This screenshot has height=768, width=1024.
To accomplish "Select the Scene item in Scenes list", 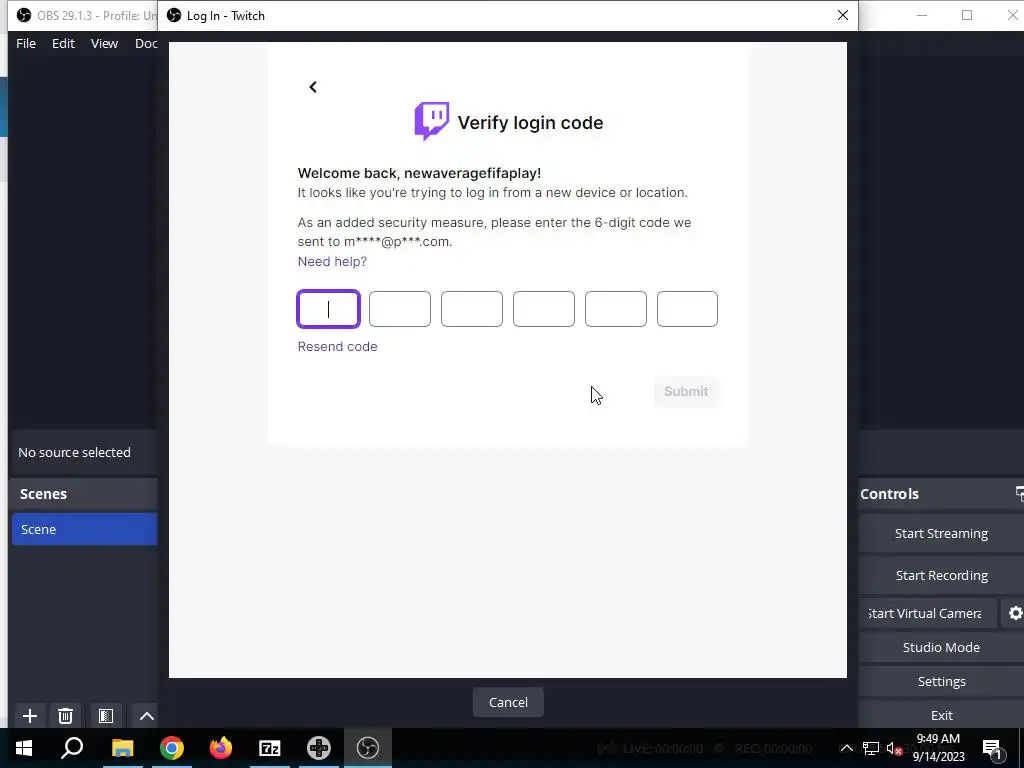I will (84, 529).
